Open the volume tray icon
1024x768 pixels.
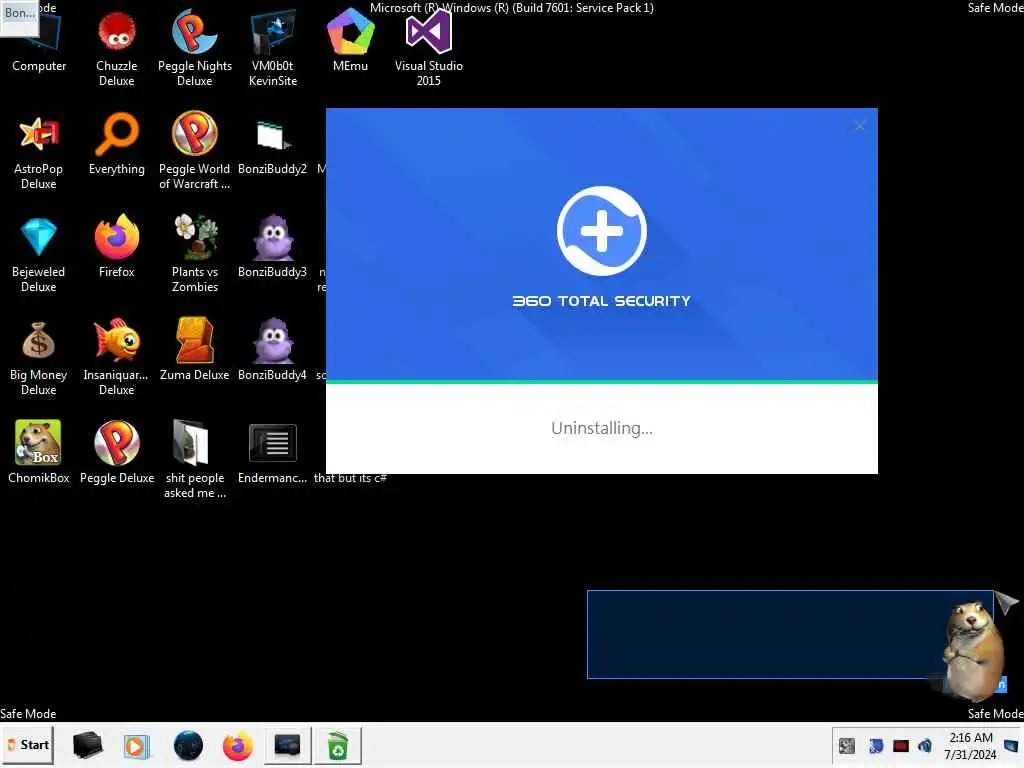click(925, 746)
